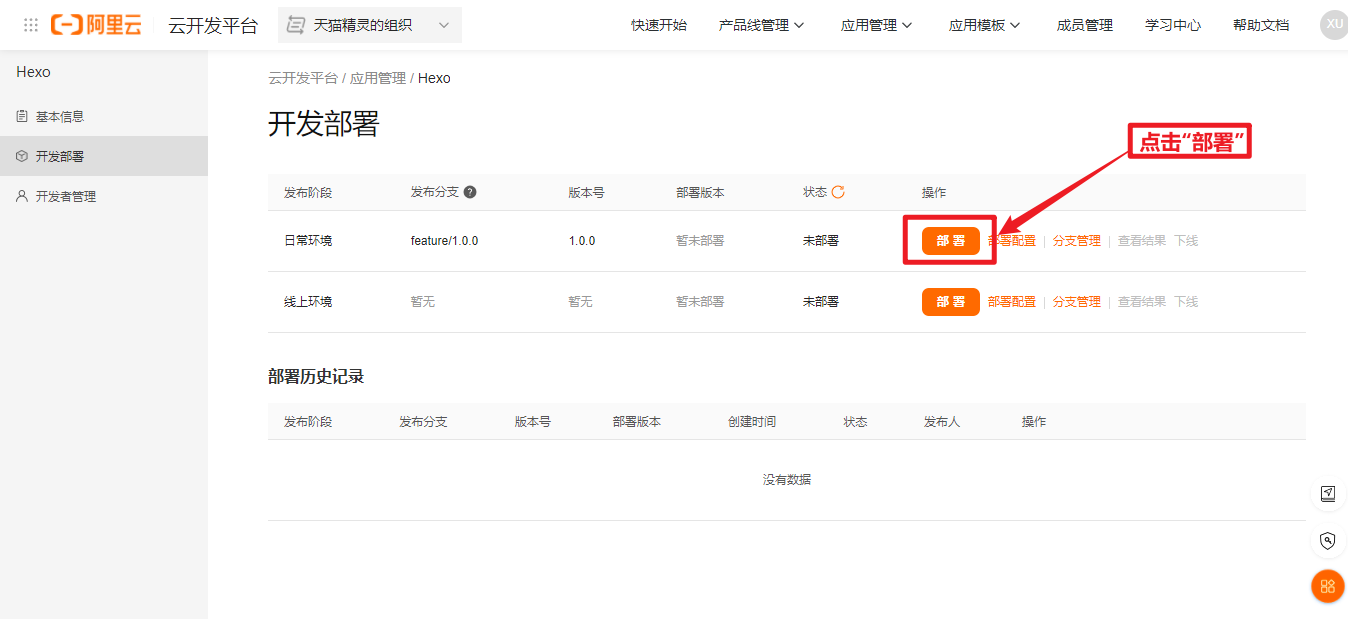Image resolution: width=1348 pixels, height=619 pixels.
Task: Click the 部署 button for 线上环境
Action: click(x=951, y=302)
